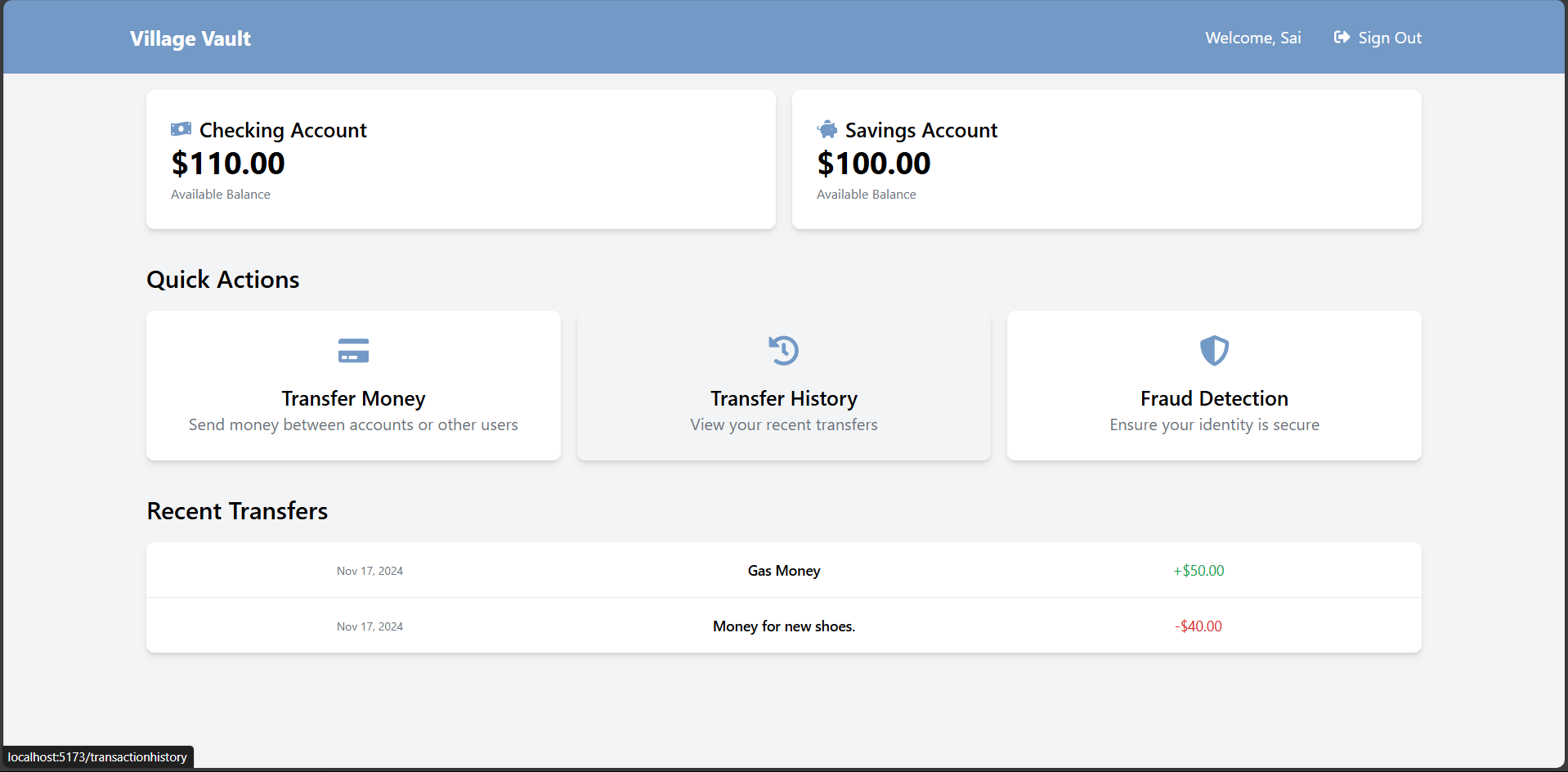Click the money bill icon beside Checking Account

[x=181, y=128]
